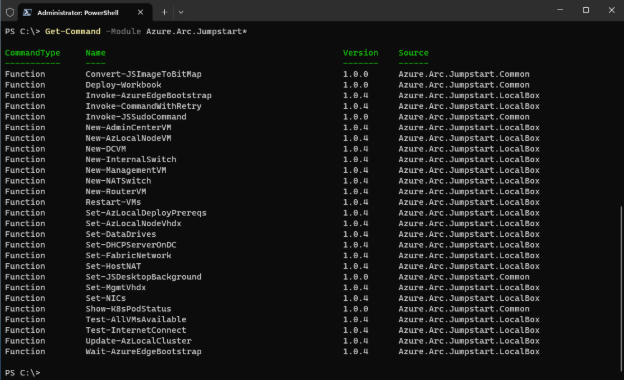The image size is (624, 380).
Task: Click Restart-VMs function name
Action: click(x=113, y=202)
